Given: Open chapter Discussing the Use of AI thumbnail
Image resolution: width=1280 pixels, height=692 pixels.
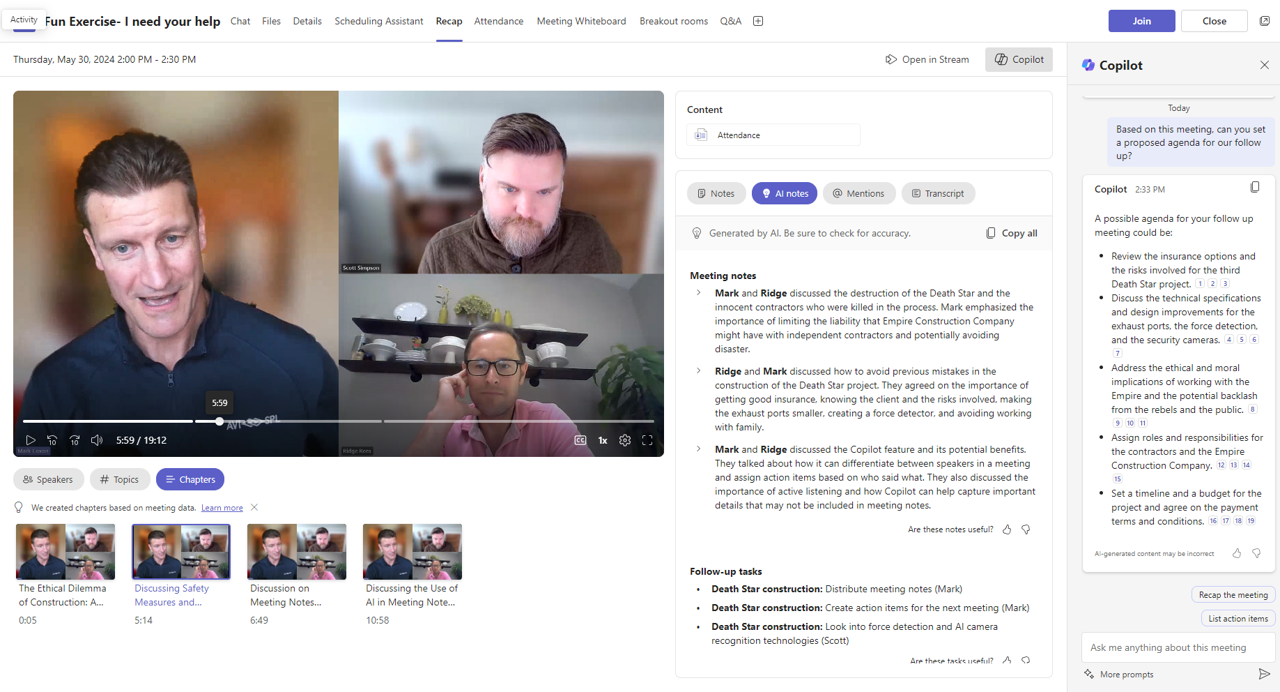Looking at the screenshot, I should [412, 552].
